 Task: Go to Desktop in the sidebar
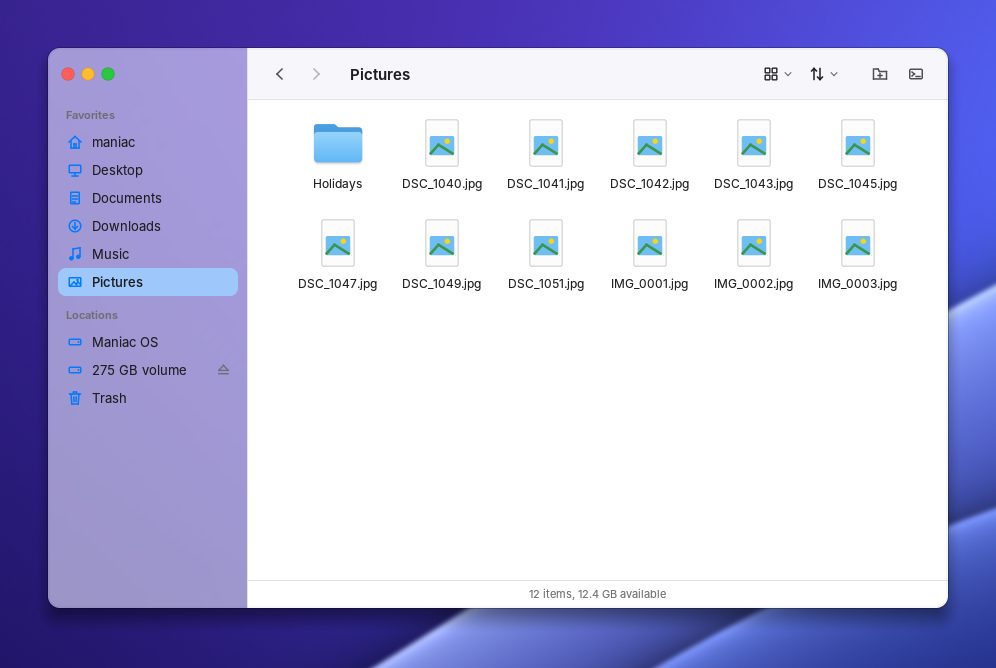[x=148, y=170]
